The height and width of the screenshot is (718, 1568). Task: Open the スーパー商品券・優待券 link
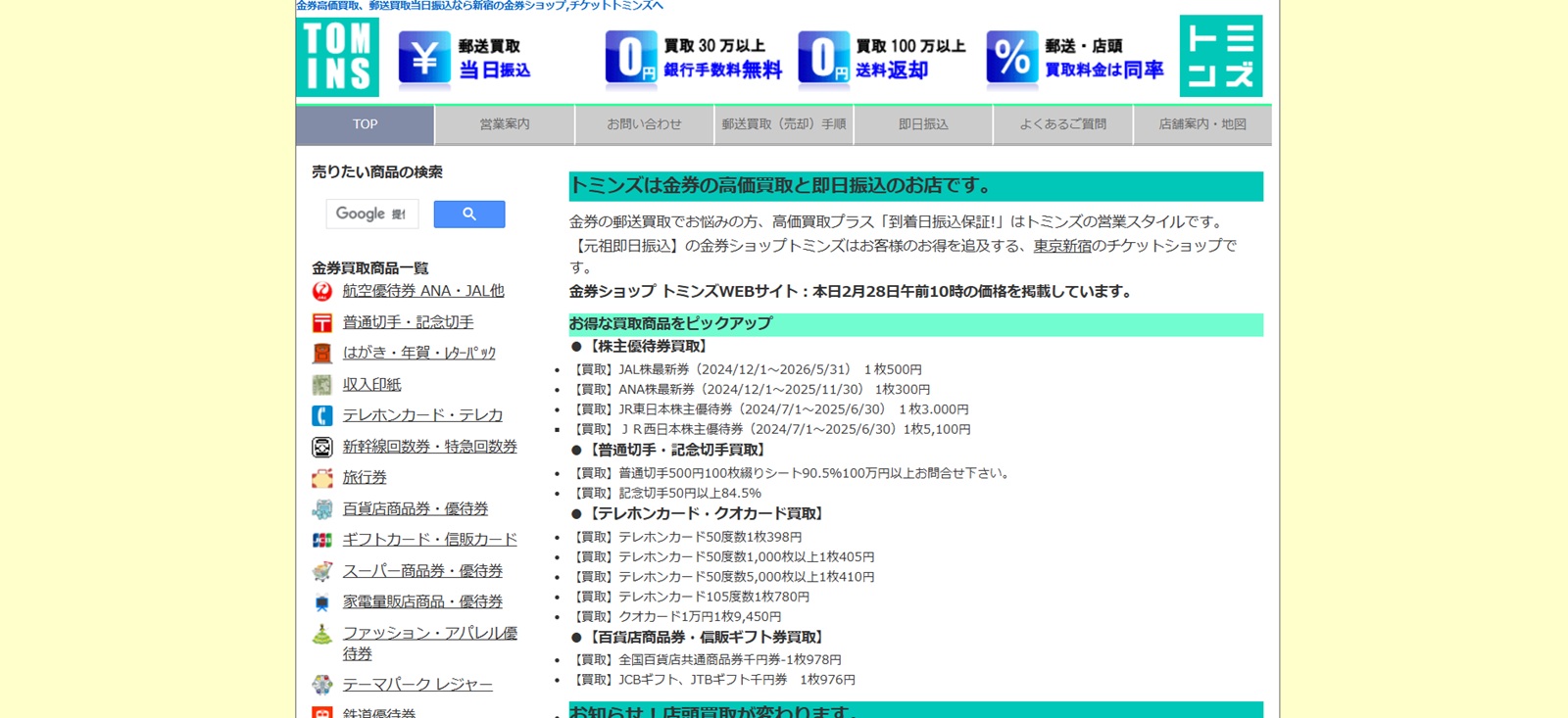click(422, 571)
